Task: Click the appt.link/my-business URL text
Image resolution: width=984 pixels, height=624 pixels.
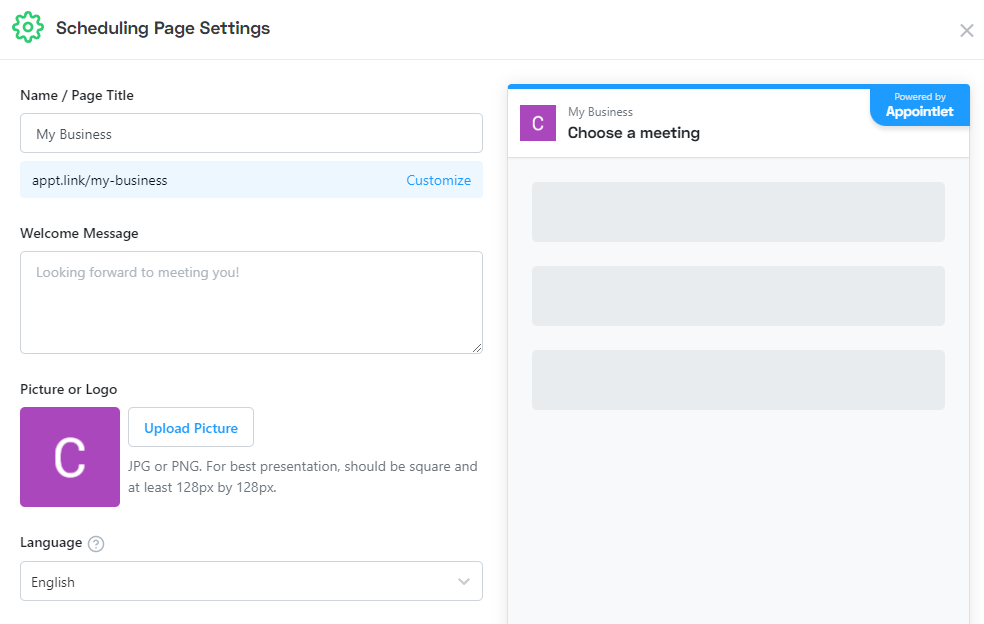Action: click(100, 181)
